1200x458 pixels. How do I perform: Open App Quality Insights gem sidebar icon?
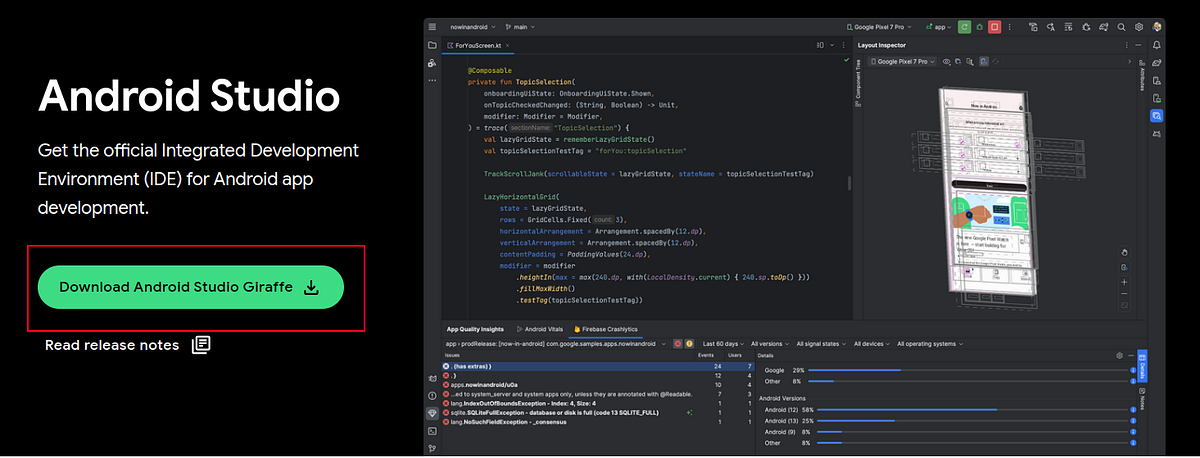[x=432, y=412]
